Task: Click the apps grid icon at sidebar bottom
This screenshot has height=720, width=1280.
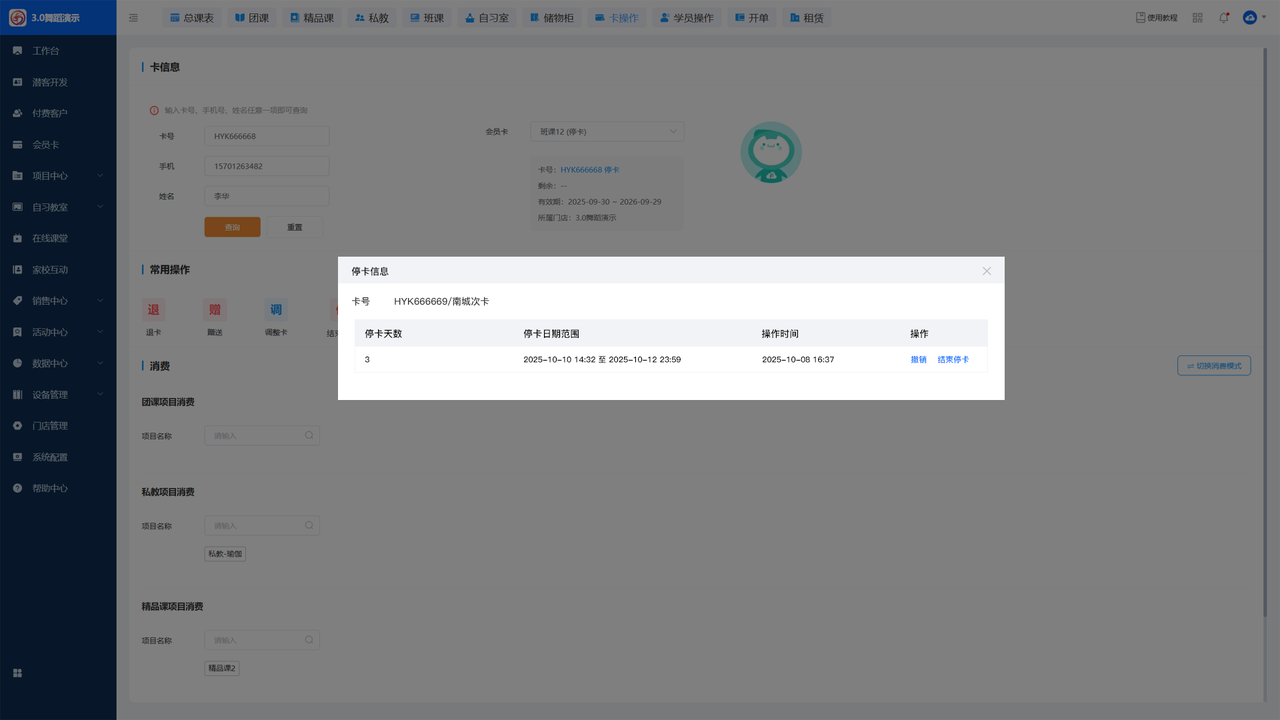Action: tap(17, 673)
